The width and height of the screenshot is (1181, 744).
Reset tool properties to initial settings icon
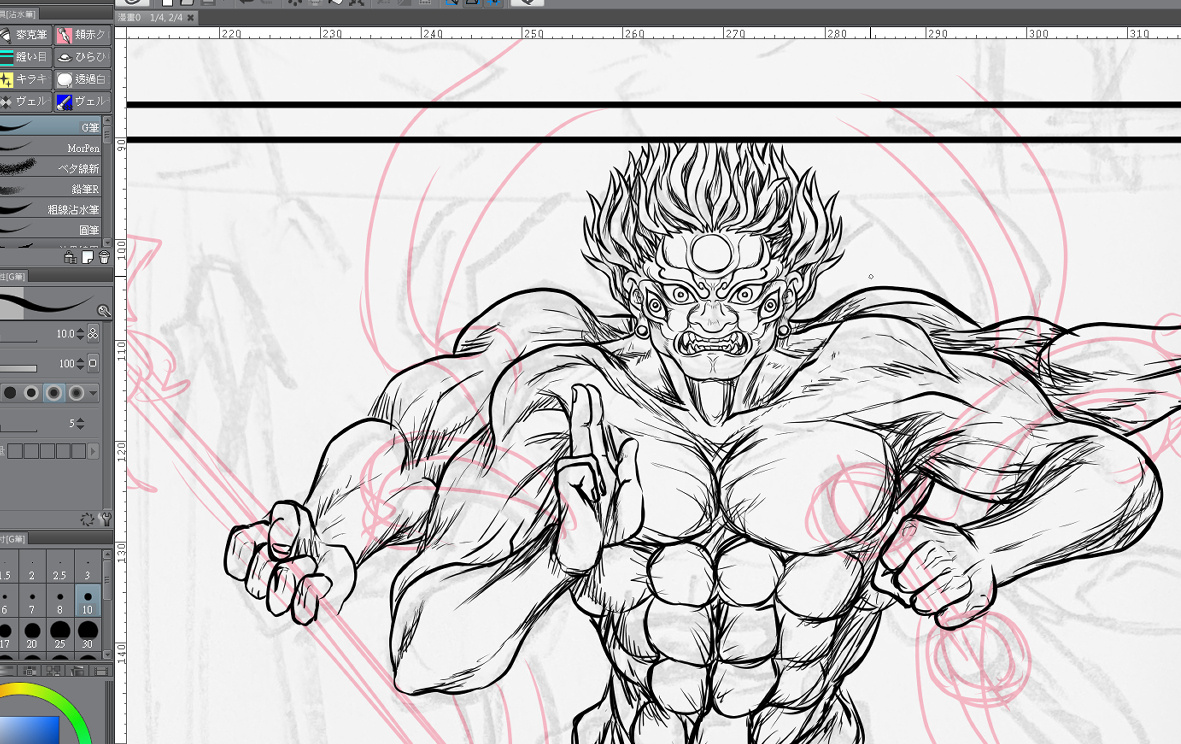coord(87,519)
